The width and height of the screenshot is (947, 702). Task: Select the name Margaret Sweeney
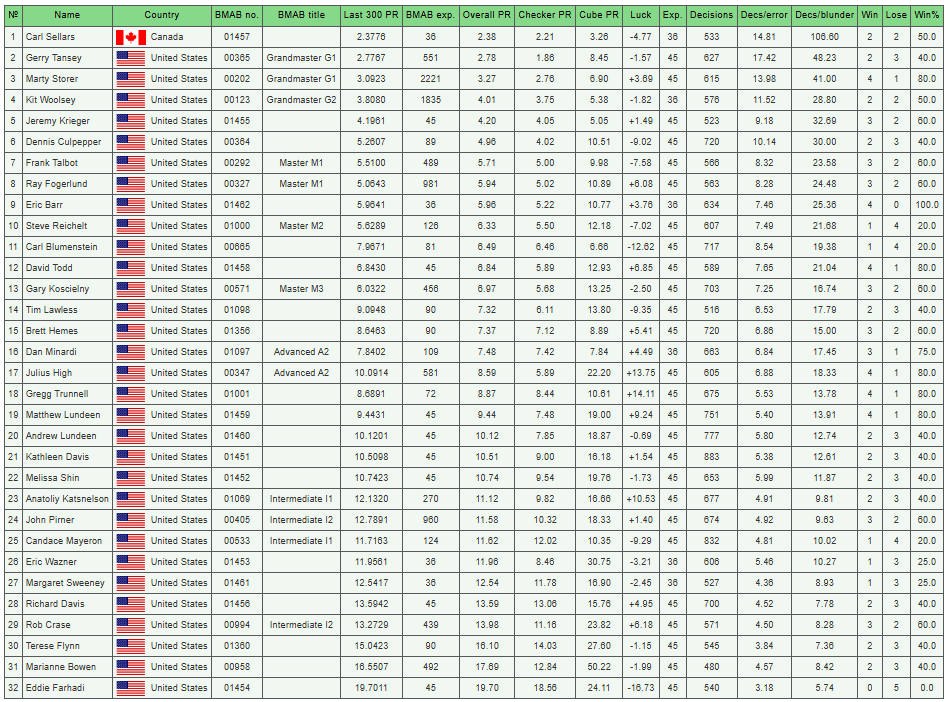tap(65, 583)
